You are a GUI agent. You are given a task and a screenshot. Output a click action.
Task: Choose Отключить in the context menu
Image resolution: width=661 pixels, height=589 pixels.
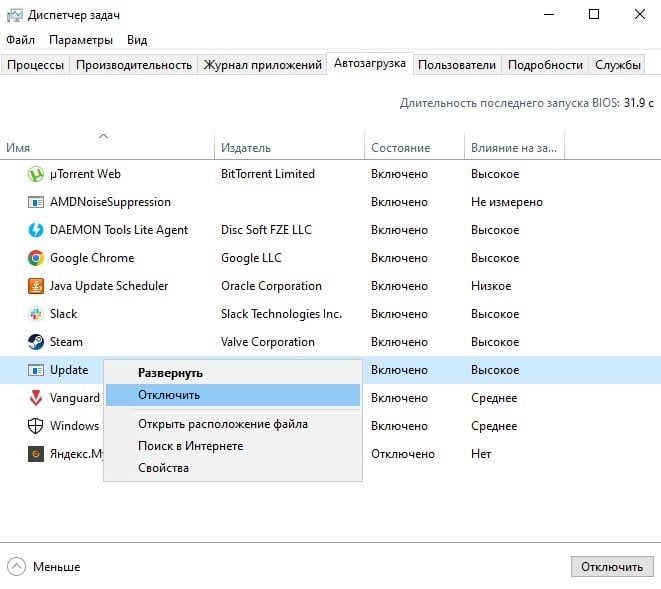[233, 395]
